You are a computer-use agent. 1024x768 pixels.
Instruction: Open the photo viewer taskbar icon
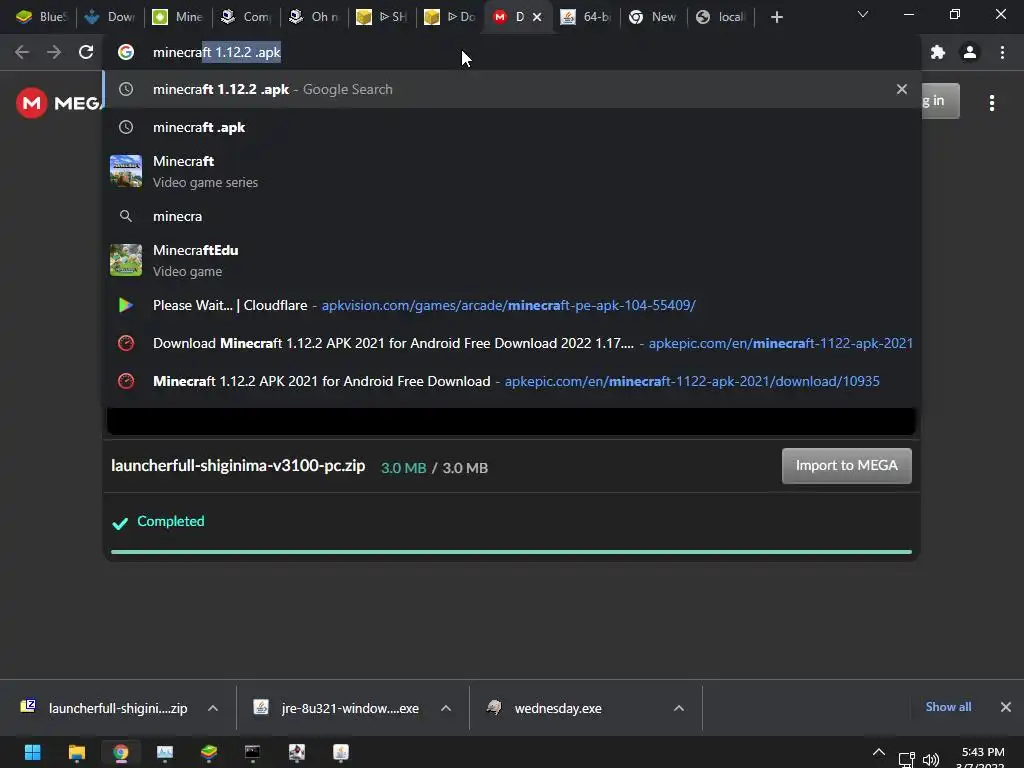point(165,752)
